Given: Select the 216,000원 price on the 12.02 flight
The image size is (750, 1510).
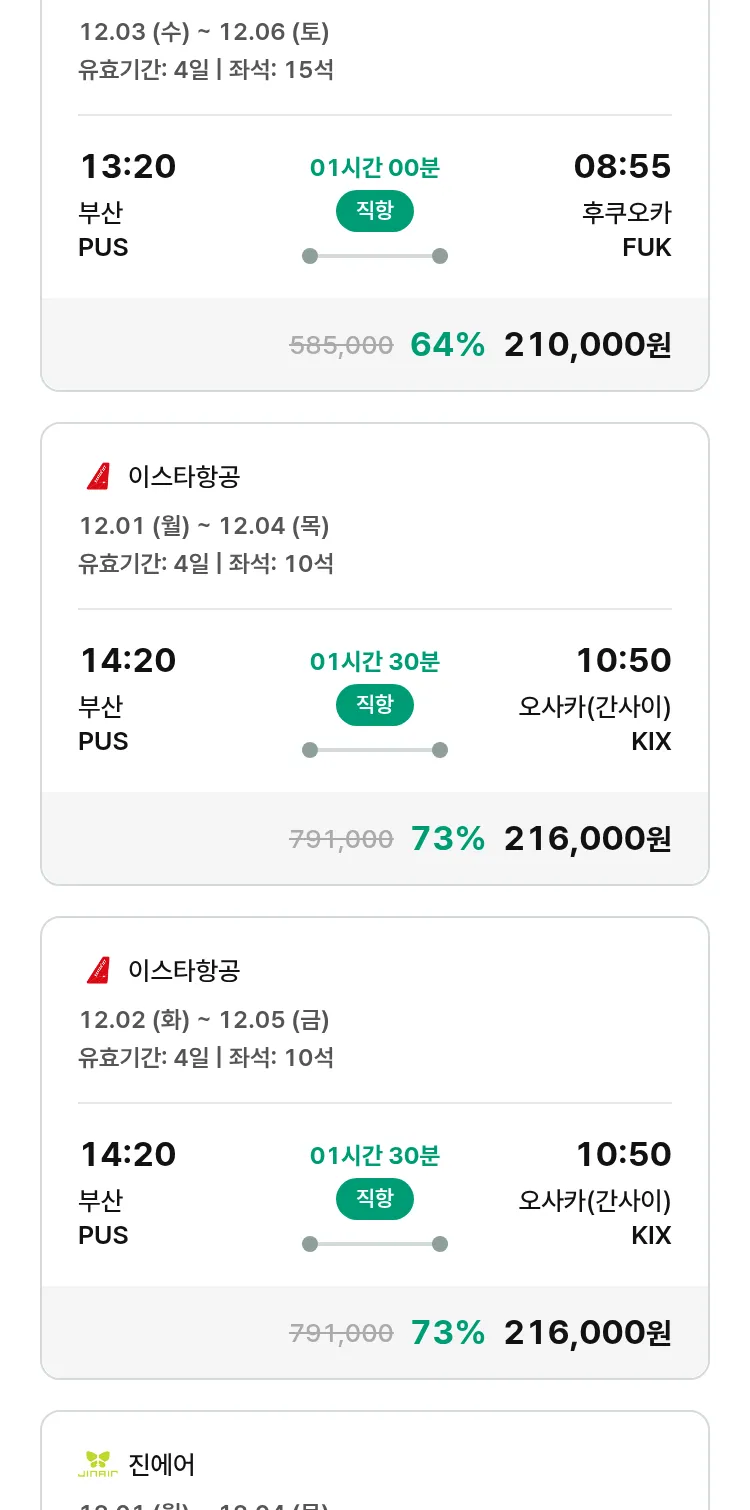Looking at the screenshot, I should (x=587, y=1333).
